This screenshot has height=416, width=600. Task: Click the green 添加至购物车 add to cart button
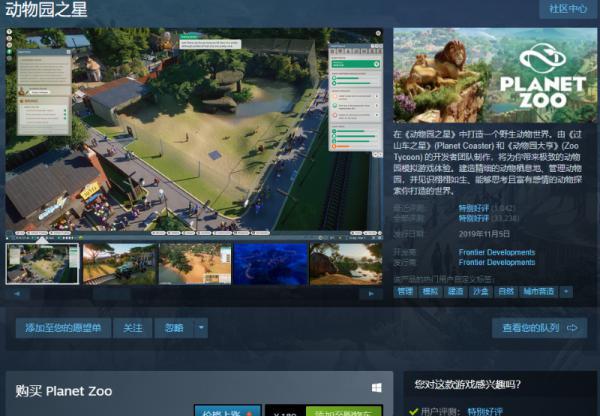point(344,411)
